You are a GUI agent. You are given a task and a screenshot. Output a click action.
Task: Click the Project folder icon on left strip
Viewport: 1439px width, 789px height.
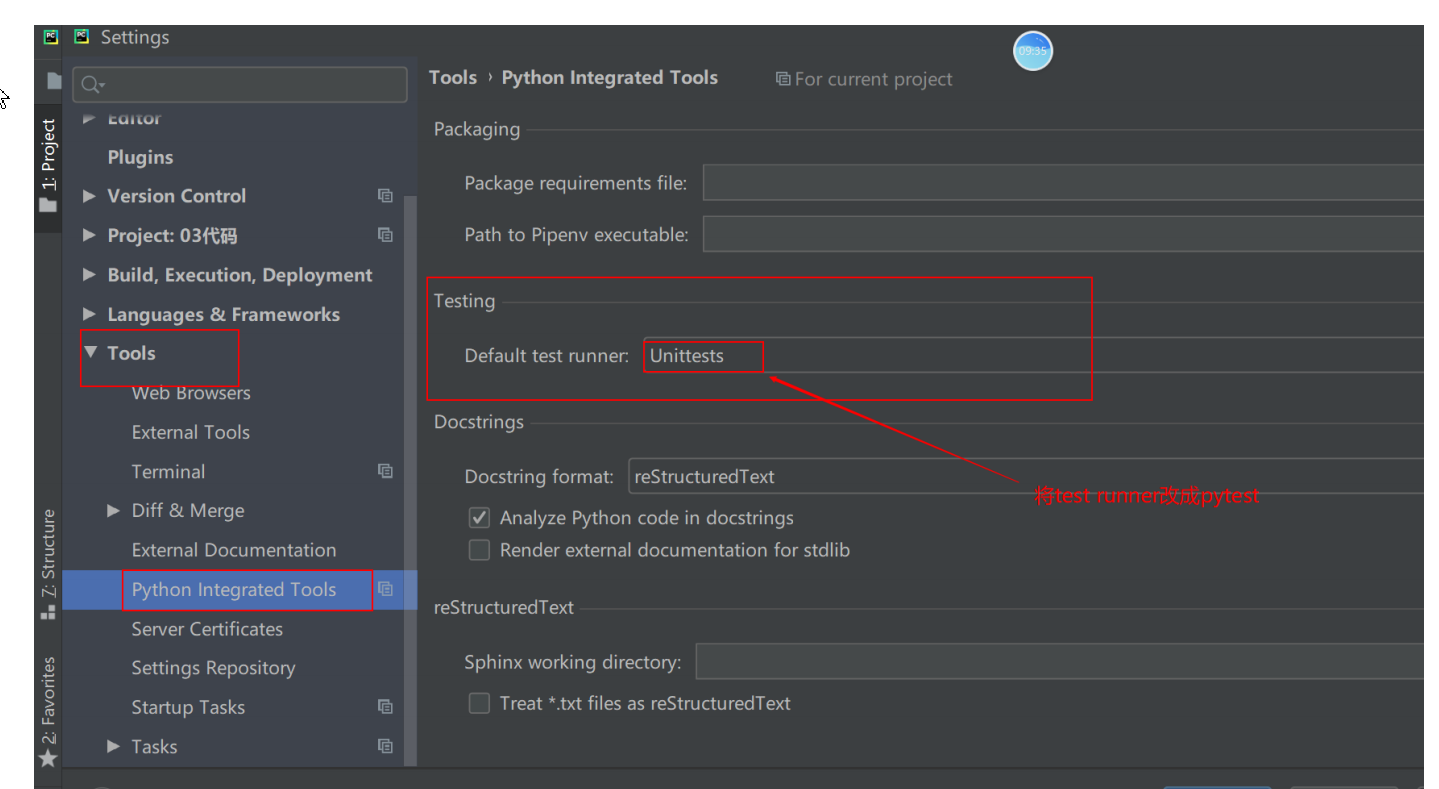(47, 205)
